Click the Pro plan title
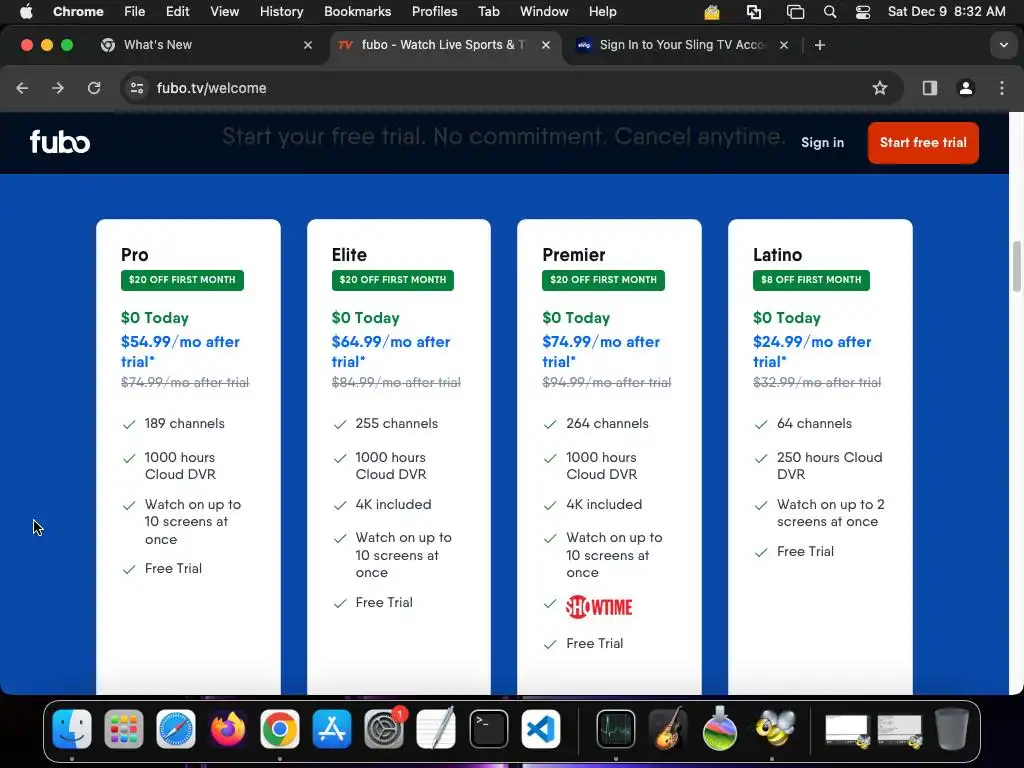Image resolution: width=1024 pixels, height=768 pixels. point(135,255)
